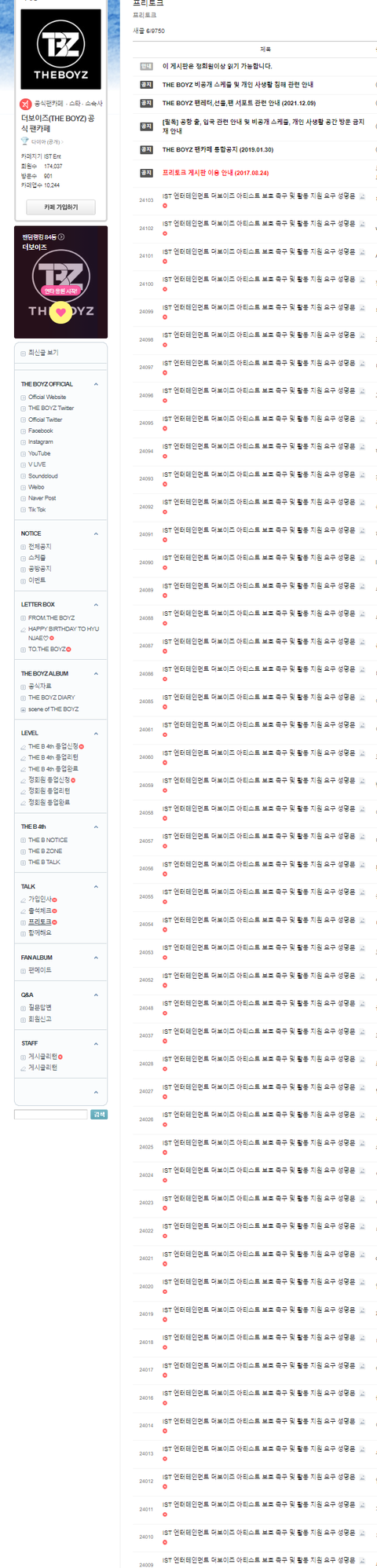Screen dimensions: 377x1568
Task: Go to 질문답변 board under Q&A
Action: coord(40,1007)
